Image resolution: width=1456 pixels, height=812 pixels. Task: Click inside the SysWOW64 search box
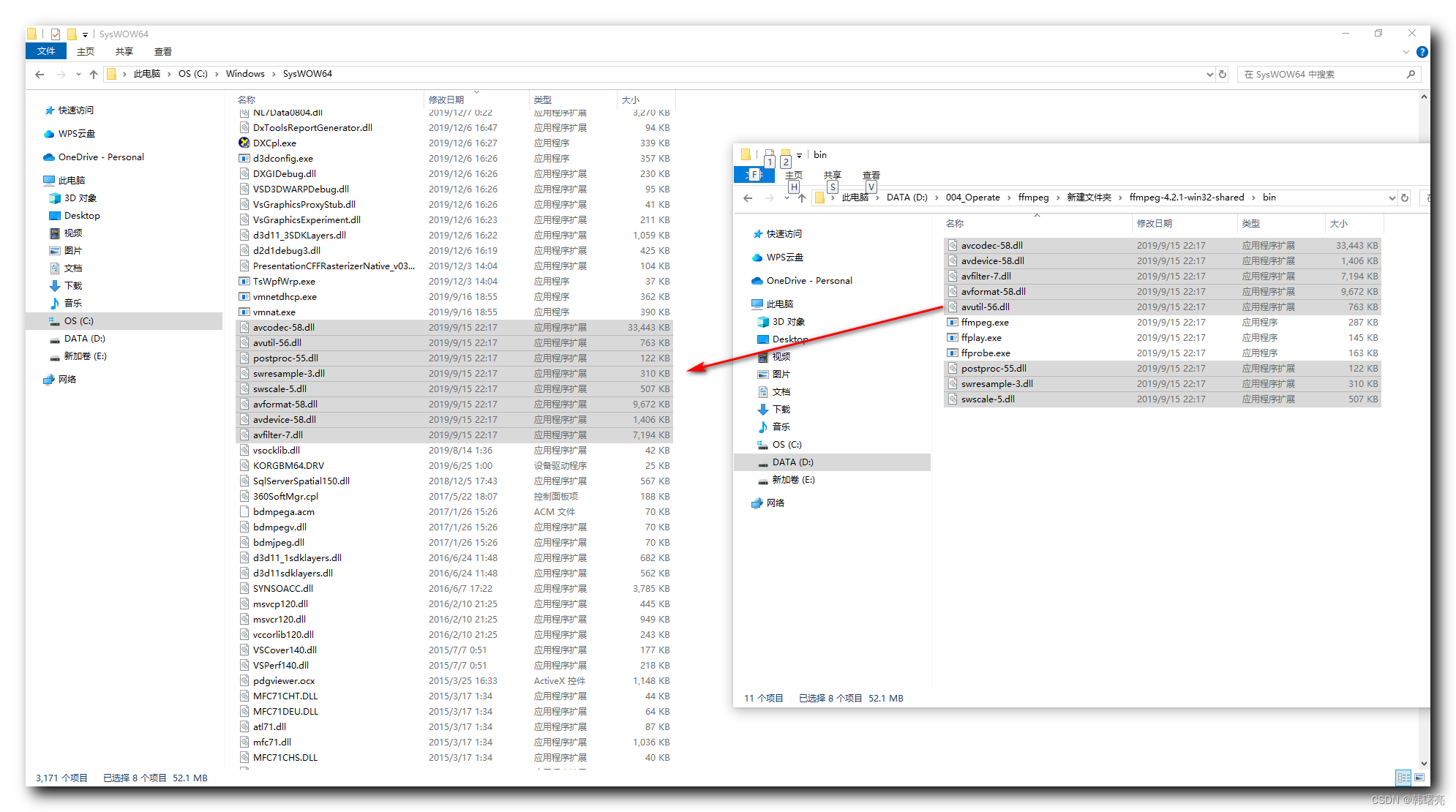click(x=1328, y=73)
